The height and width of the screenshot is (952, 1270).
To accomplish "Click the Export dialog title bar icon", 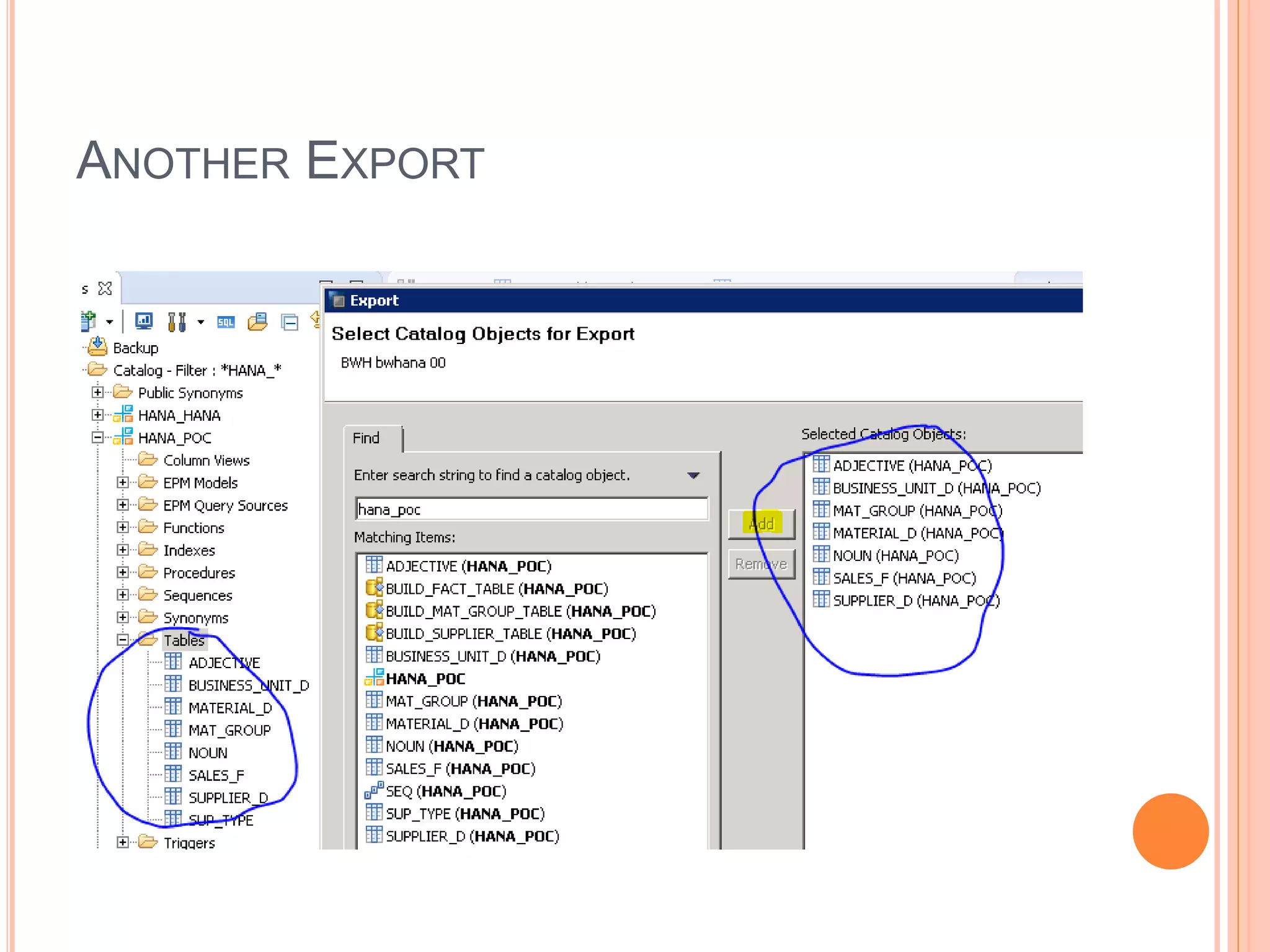I will (x=337, y=300).
